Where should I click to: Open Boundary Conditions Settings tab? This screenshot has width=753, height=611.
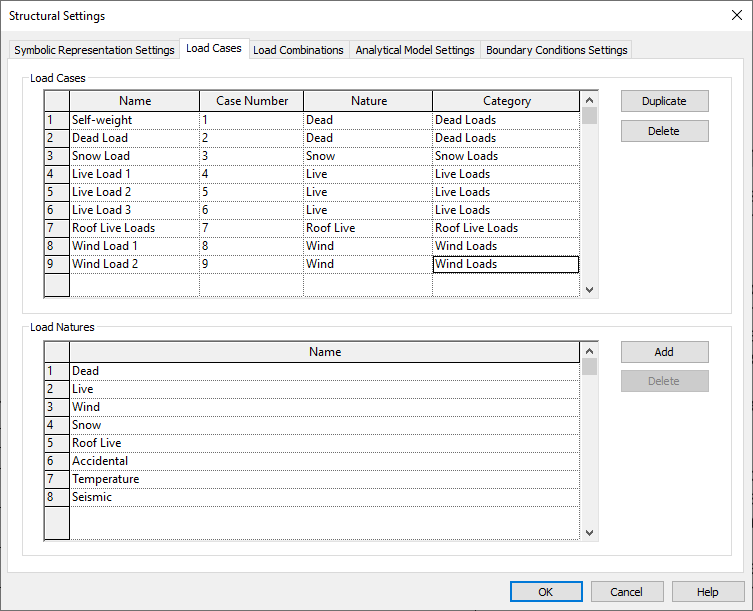point(556,50)
